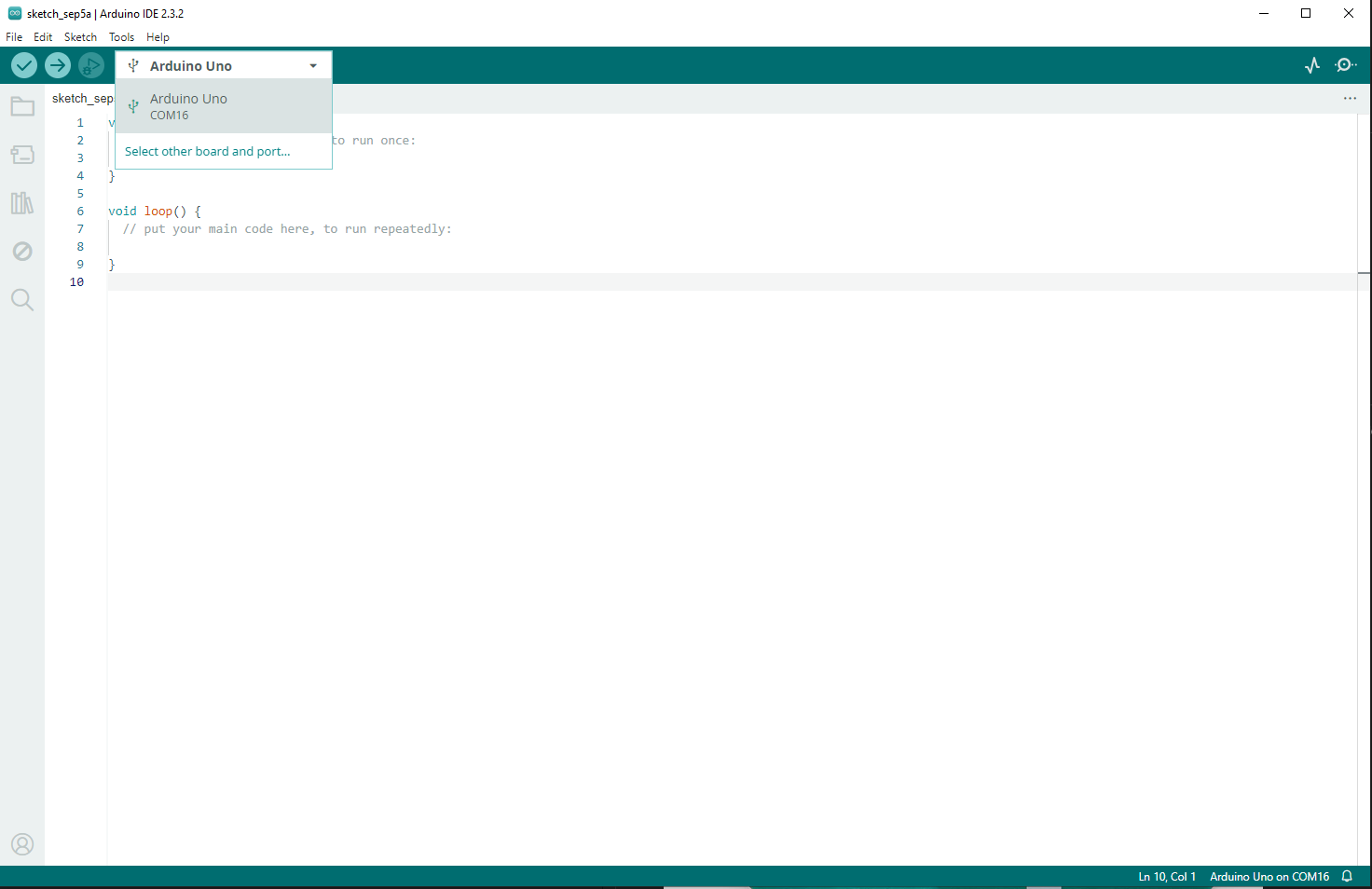Click Ln 10, Col 1 status entry
This screenshot has height=889, width=1372.
(1167, 877)
